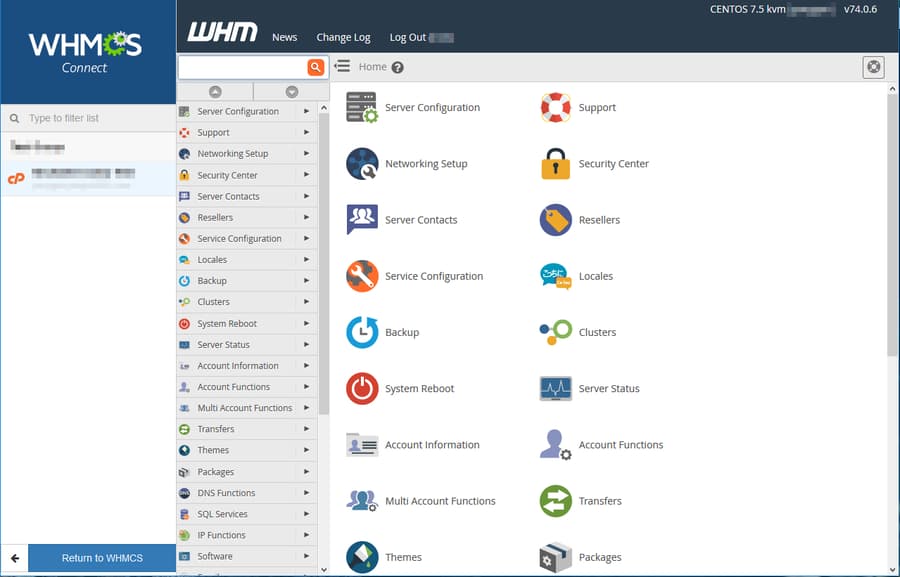Click the Resellers tag icon
Image resolution: width=900 pixels, height=577 pixels.
556,218
